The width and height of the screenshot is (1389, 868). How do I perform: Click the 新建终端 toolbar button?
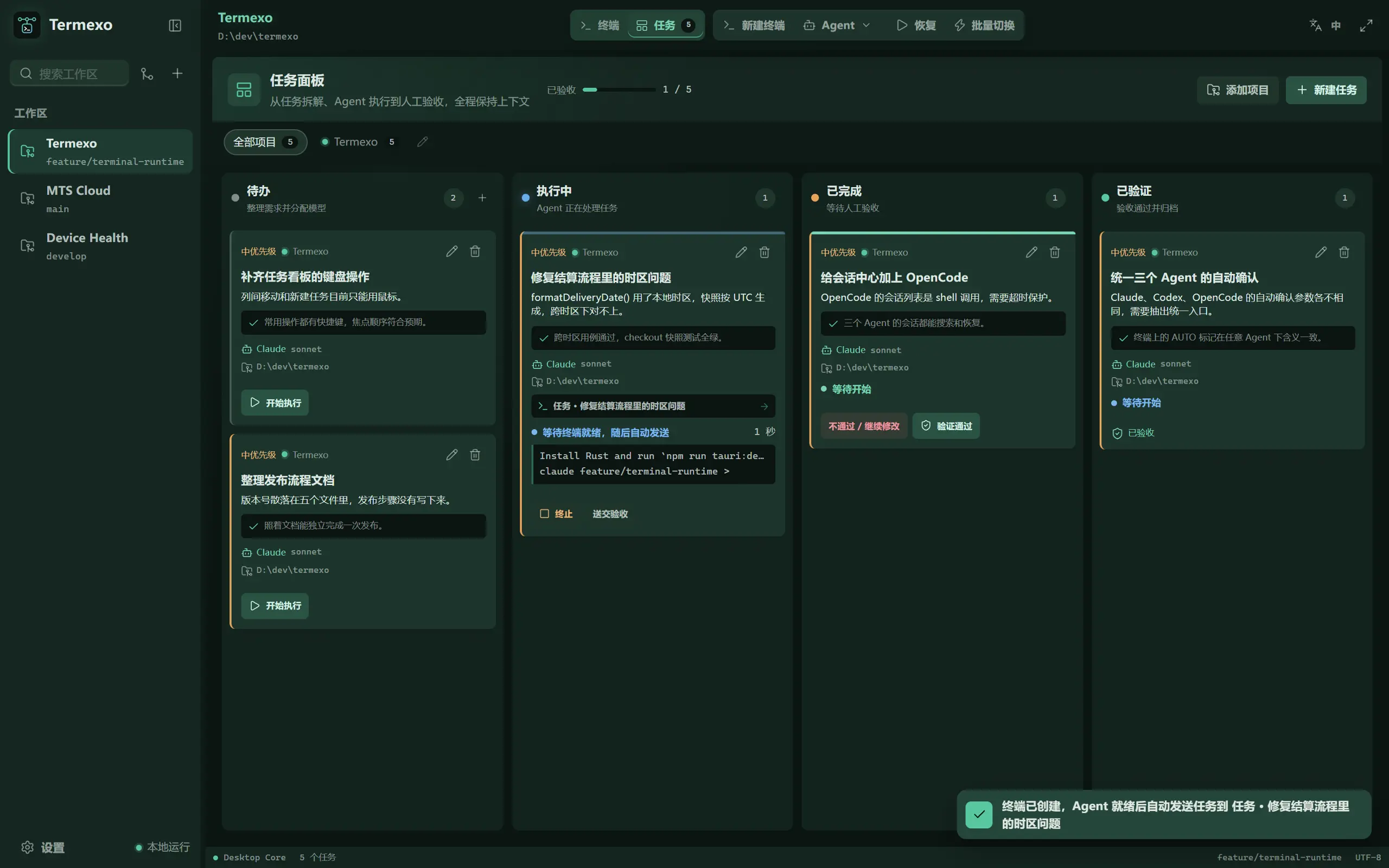(754, 25)
